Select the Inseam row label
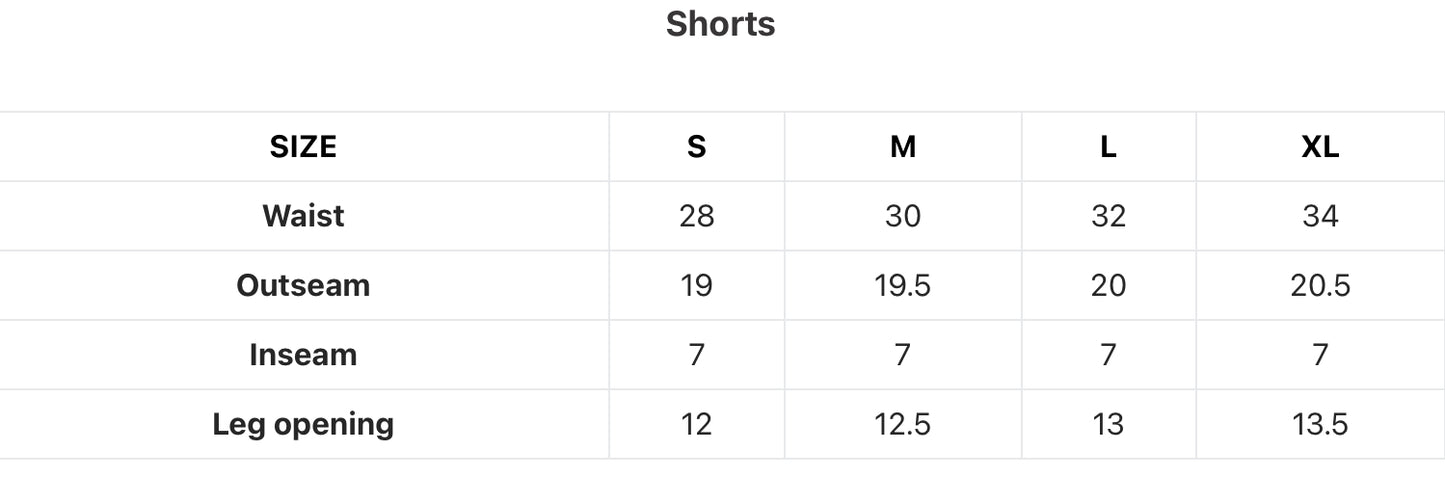The image size is (1445, 477). [303, 355]
